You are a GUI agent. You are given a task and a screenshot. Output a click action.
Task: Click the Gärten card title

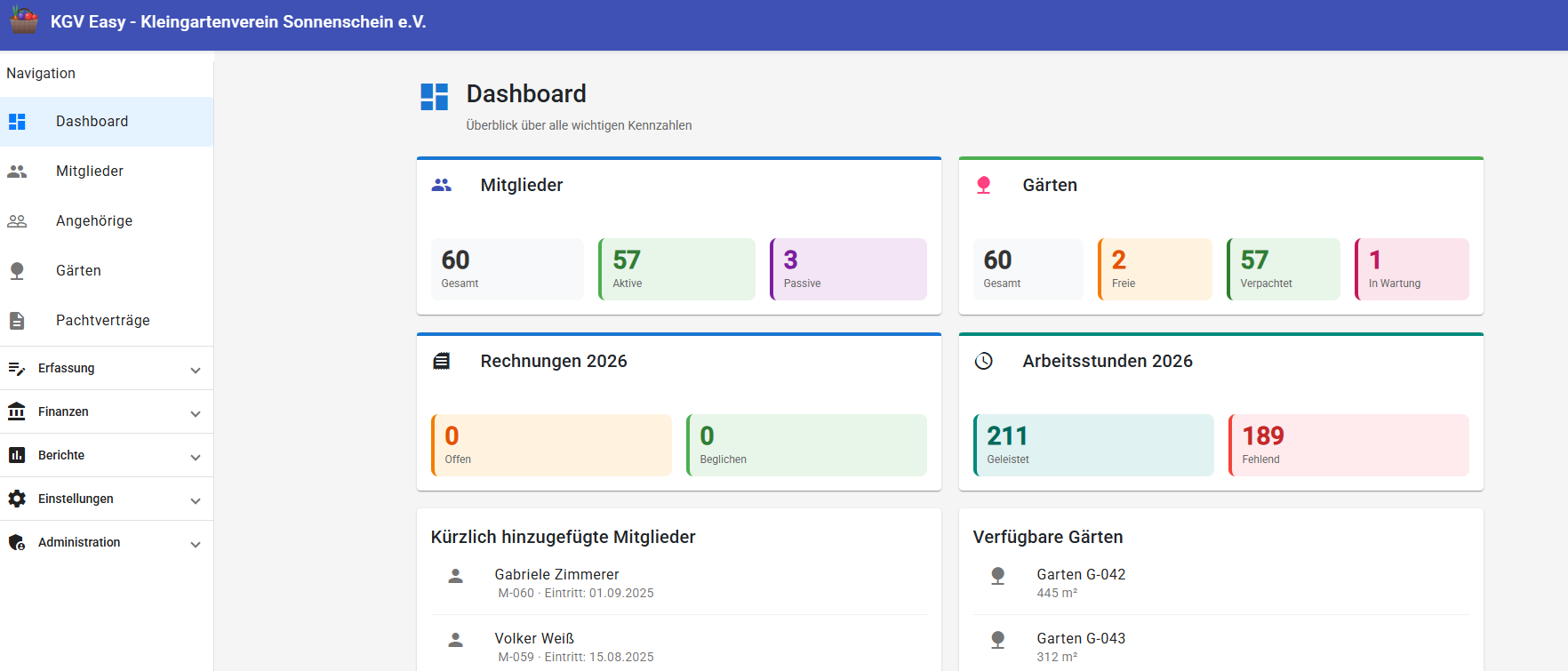(x=1050, y=185)
